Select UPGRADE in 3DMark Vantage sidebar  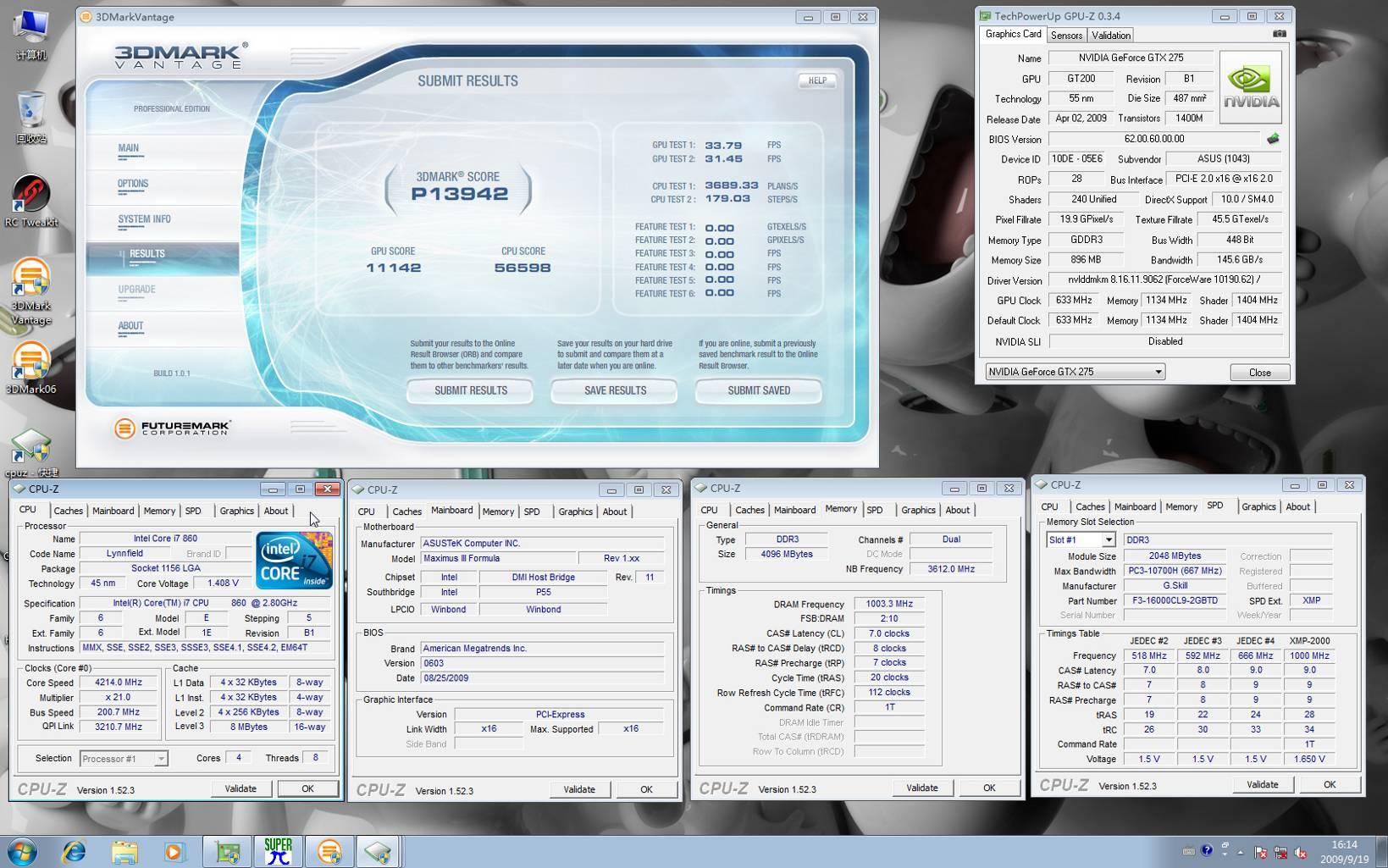pos(136,290)
